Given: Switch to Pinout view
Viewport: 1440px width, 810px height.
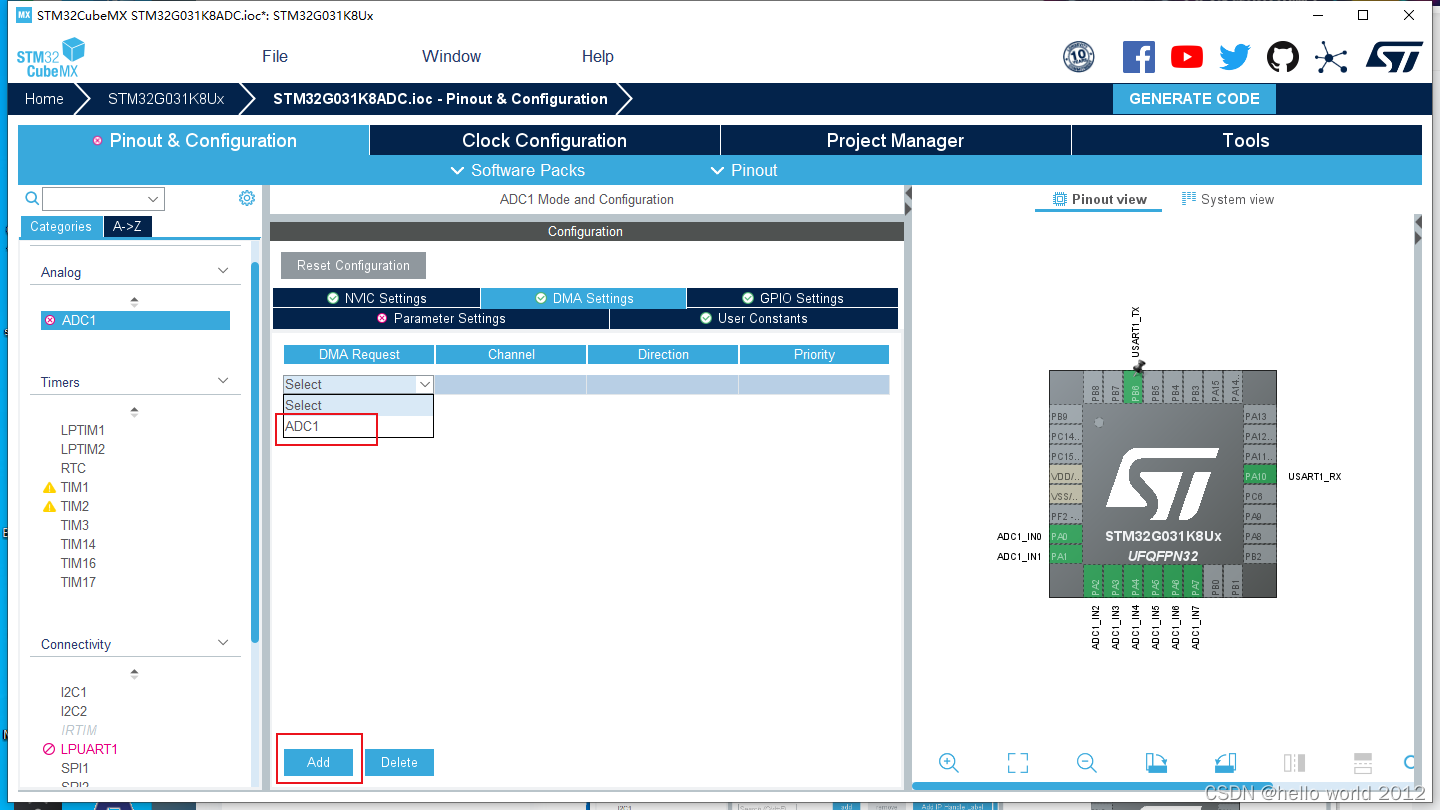Looking at the screenshot, I should pos(1099,199).
